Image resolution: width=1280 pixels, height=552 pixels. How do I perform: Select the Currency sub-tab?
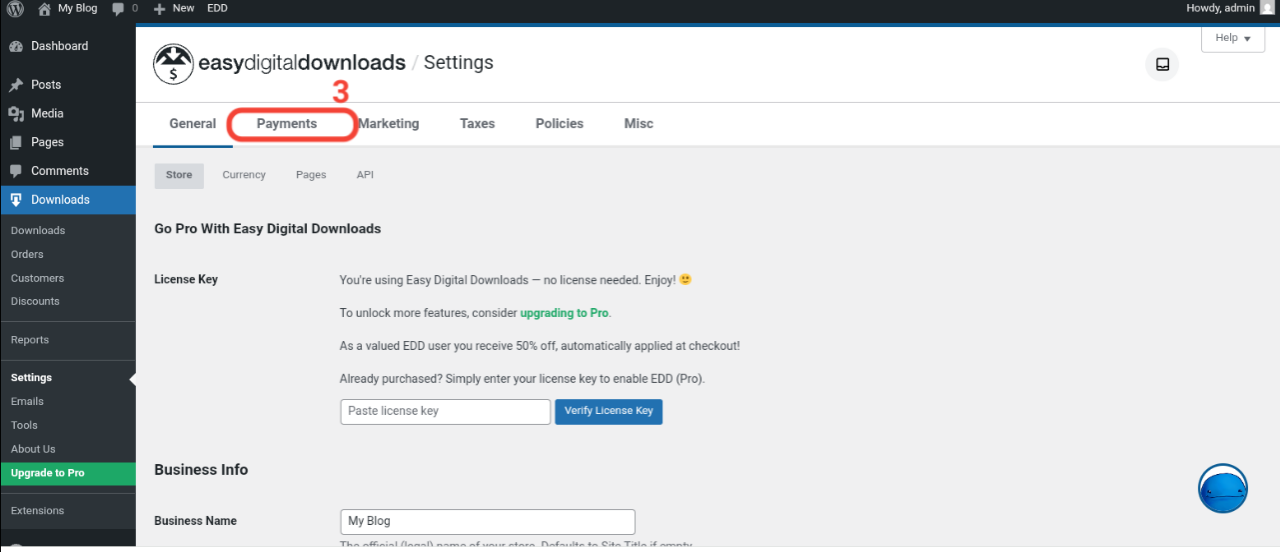tap(244, 175)
